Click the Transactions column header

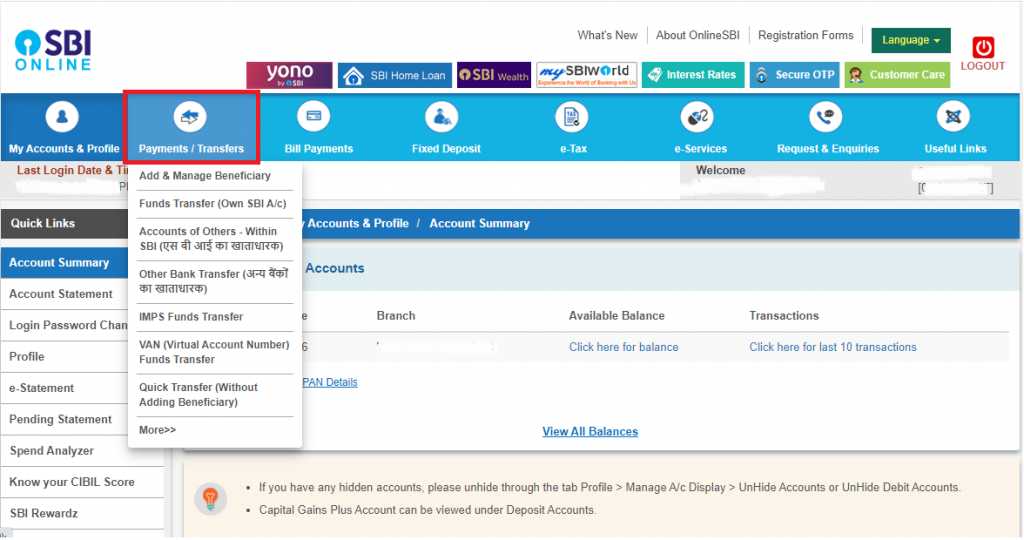[784, 316]
